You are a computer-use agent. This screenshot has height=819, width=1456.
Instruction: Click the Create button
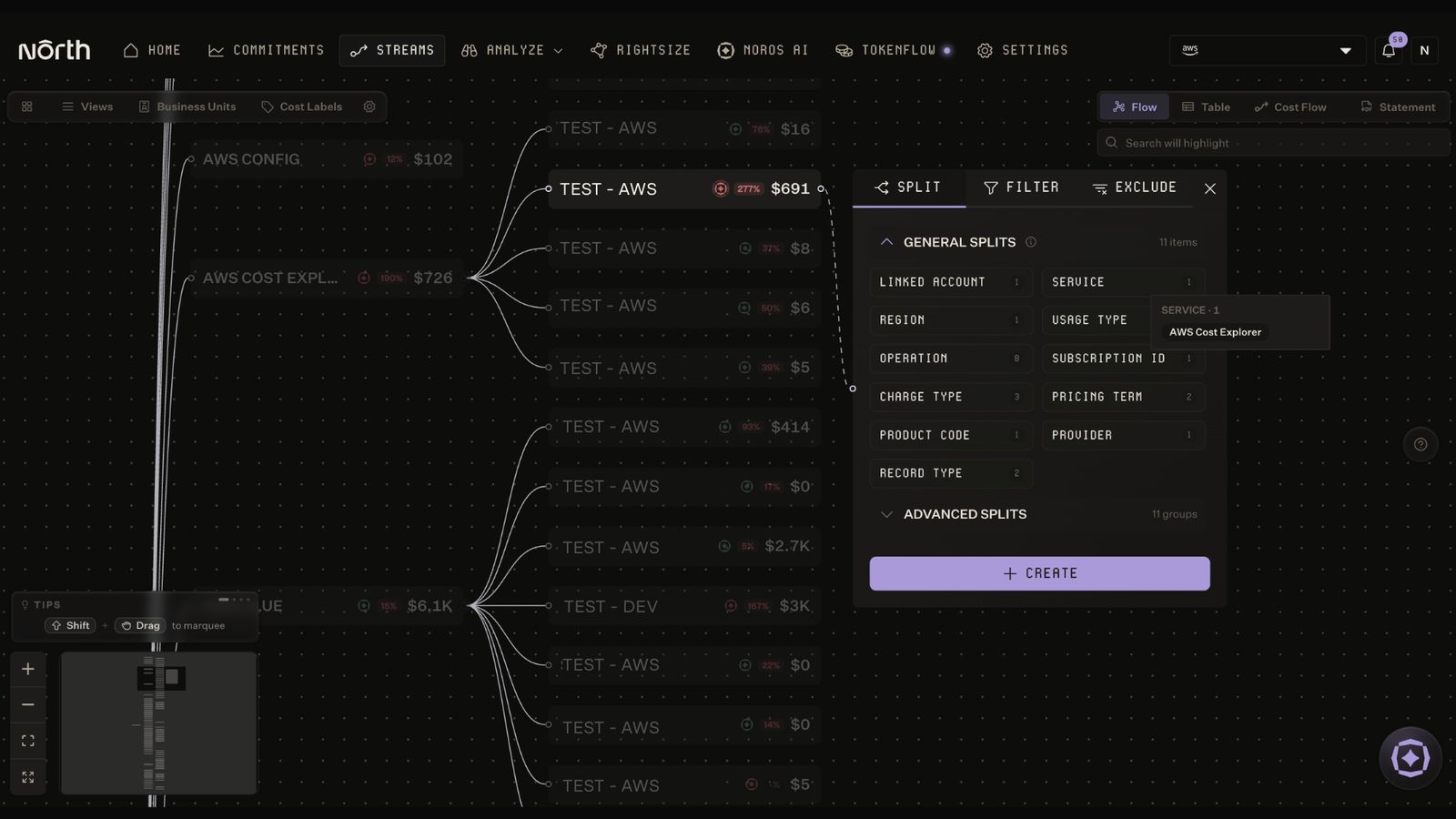tap(1039, 573)
